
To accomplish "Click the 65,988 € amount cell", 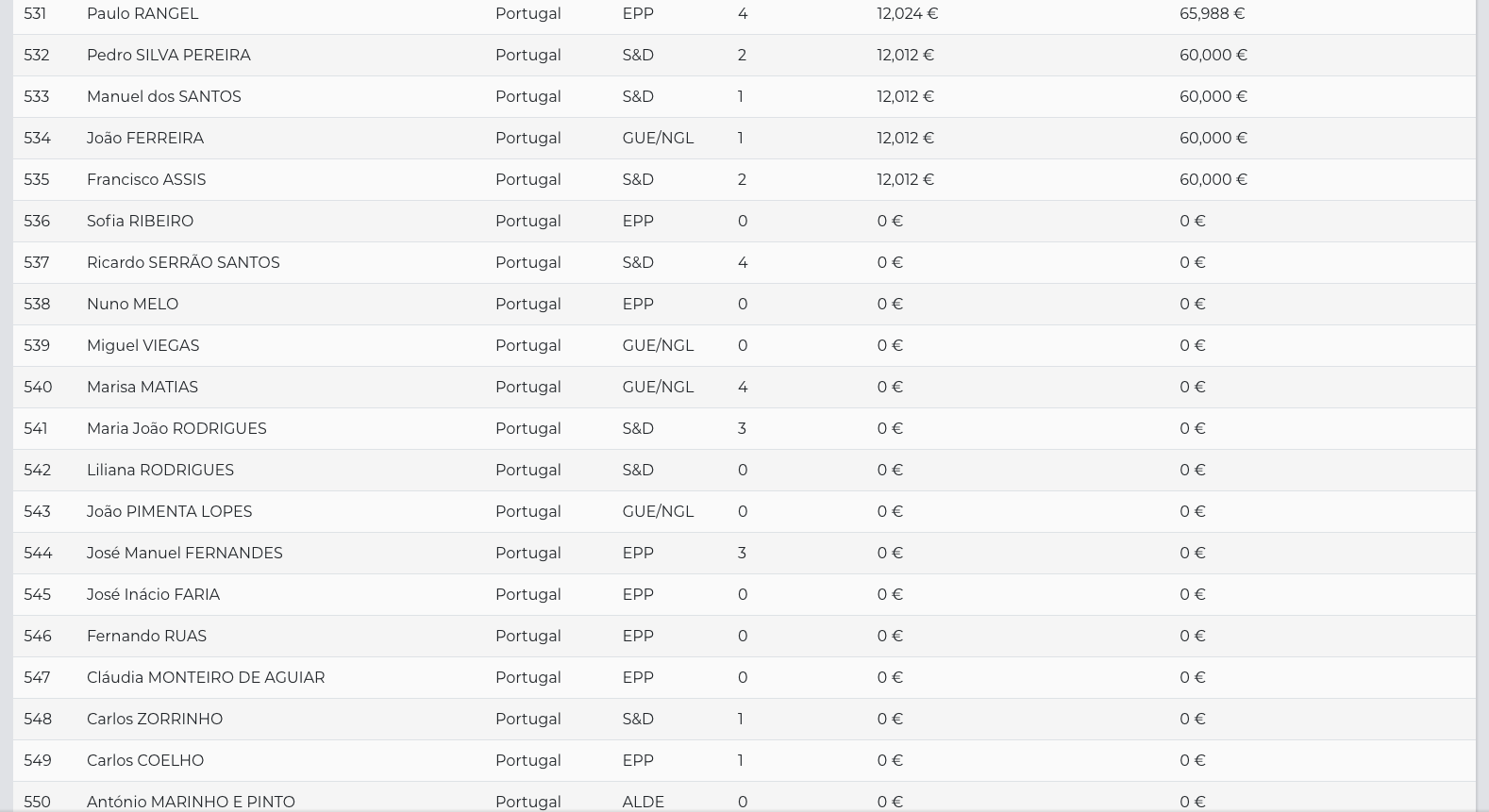I will pyautogui.click(x=1212, y=14).
